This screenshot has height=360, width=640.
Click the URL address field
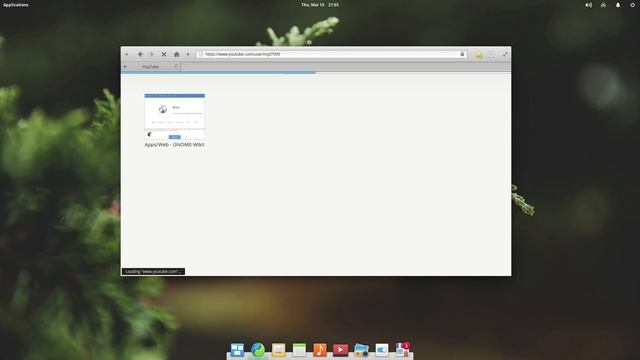331,54
